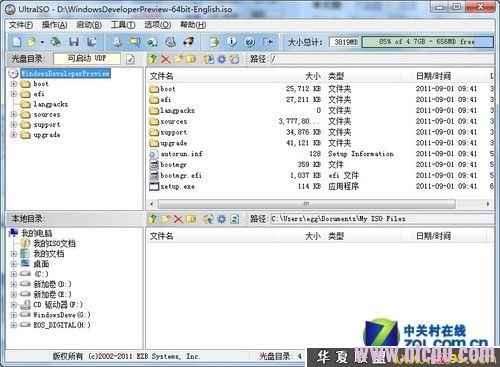Click the red X delete icon above ISO file list
500x367 pixels.
point(165,59)
